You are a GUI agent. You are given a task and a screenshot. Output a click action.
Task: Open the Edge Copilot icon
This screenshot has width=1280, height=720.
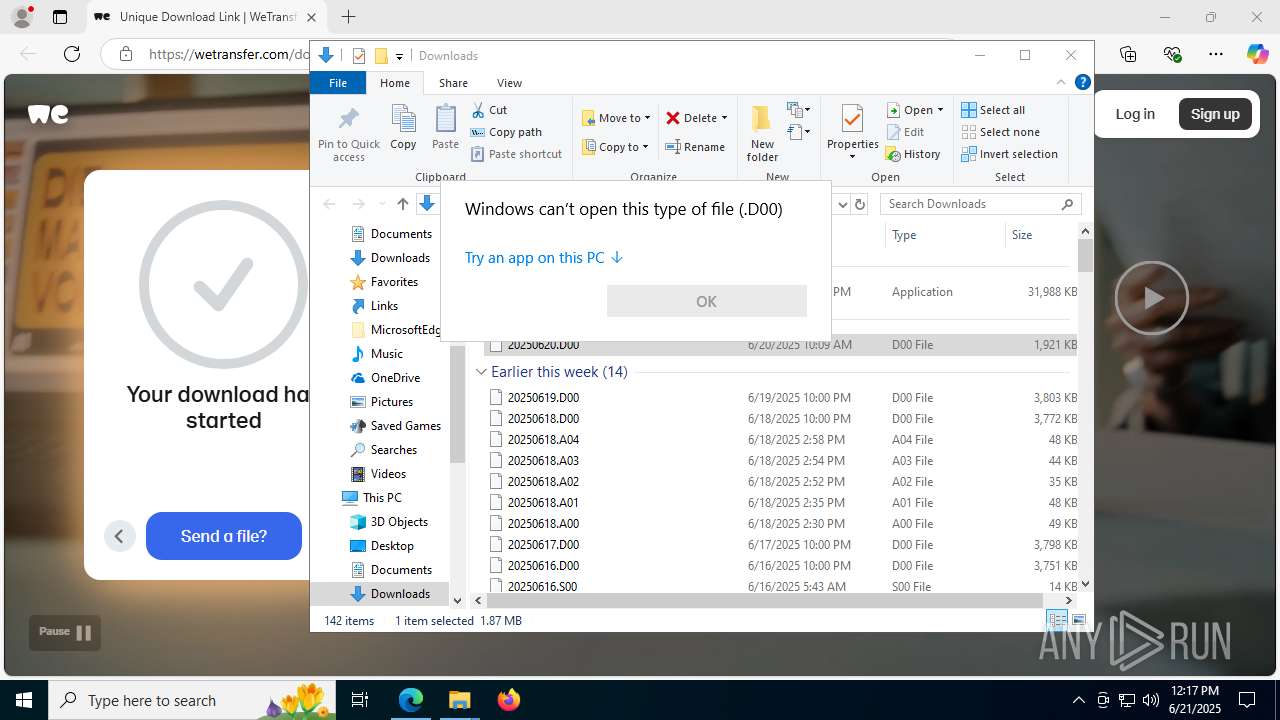click(x=1258, y=54)
